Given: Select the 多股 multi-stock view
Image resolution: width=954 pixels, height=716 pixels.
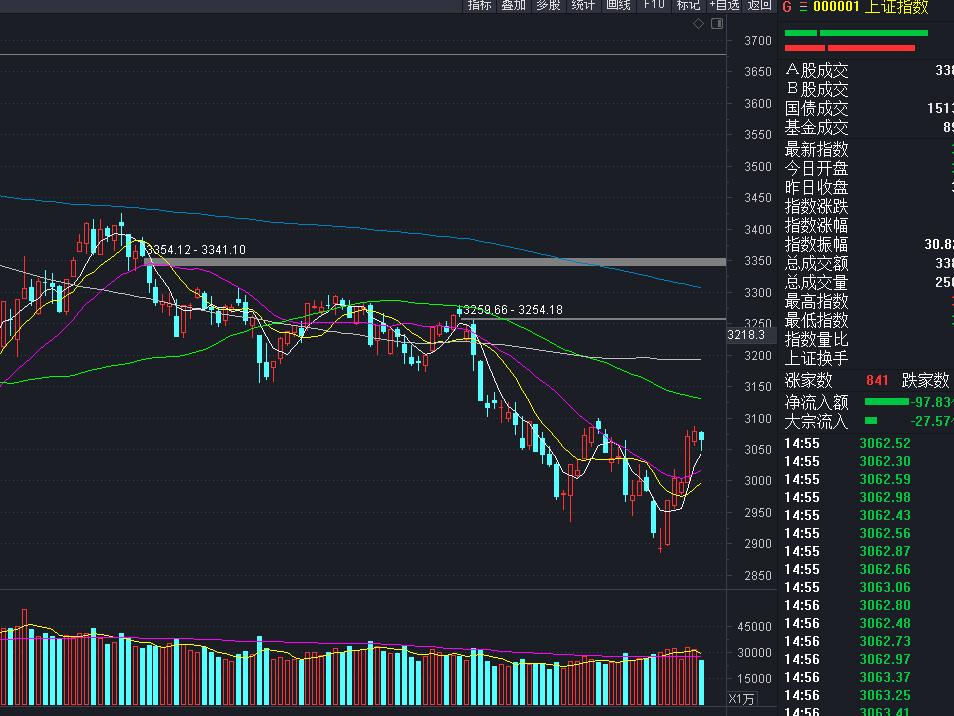Looking at the screenshot, I should pyautogui.click(x=548, y=5).
